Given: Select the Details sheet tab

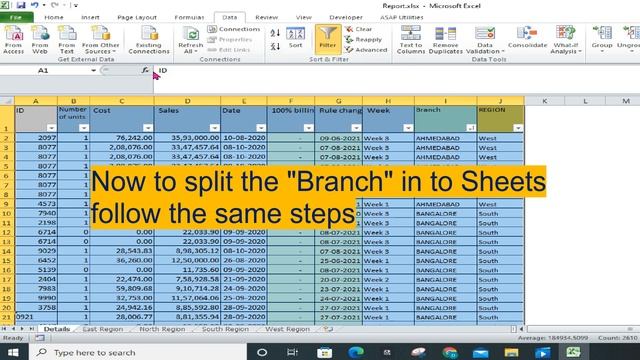Looking at the screenshot, I should click(57, 329).
